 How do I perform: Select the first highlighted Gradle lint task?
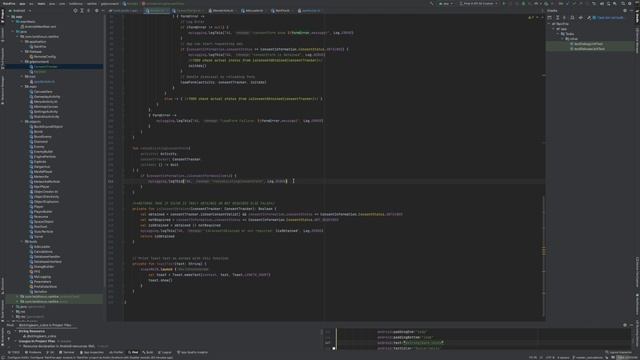[x=587, y=44]
